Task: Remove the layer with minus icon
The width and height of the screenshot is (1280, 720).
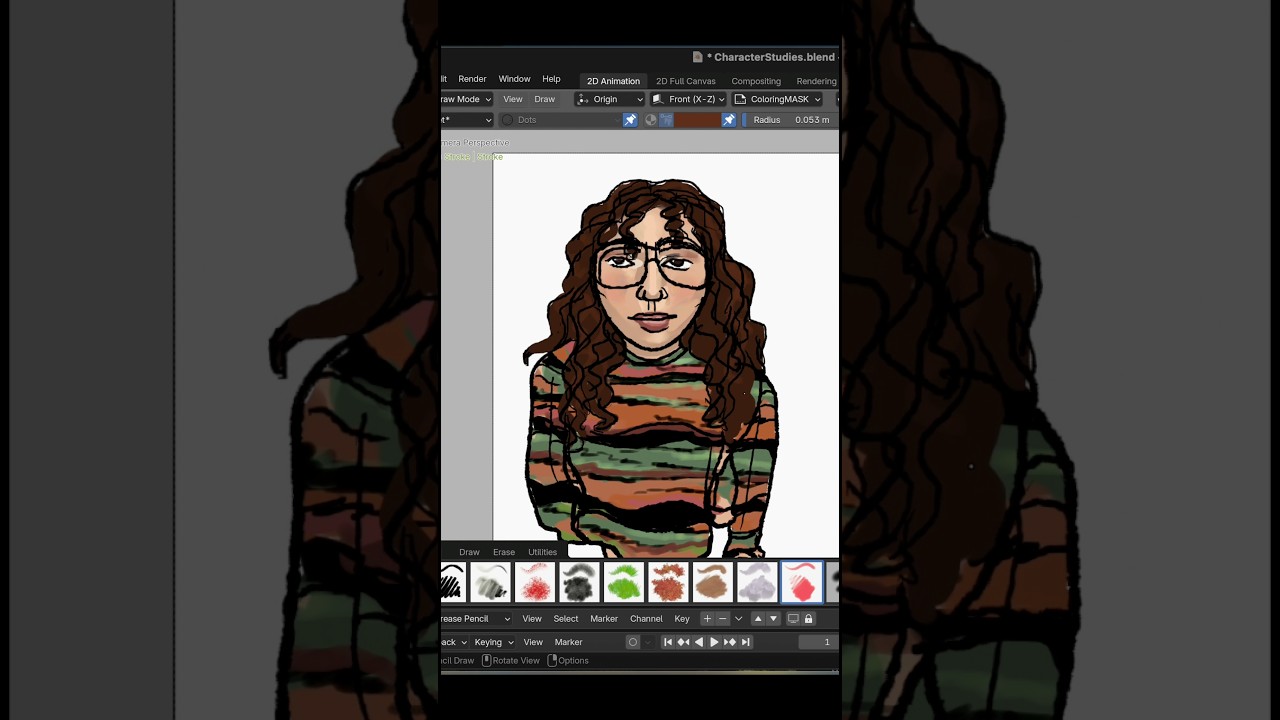Action: pos(722,619)
